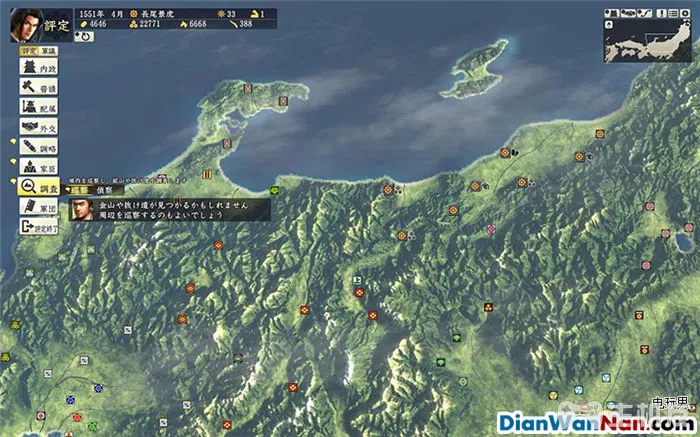Choose the 巡察 patrol sub-option

(x=78, y=191)
